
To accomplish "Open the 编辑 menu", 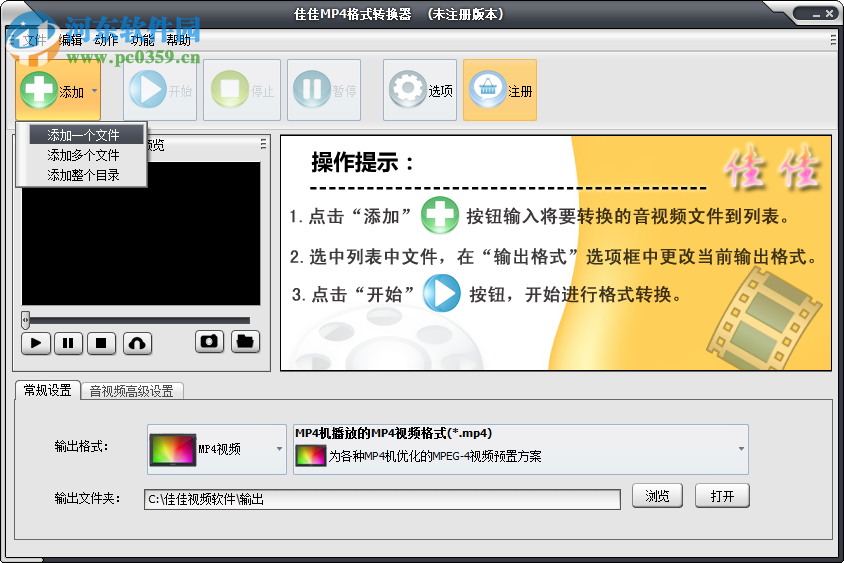I will click(x=71, y=40).
